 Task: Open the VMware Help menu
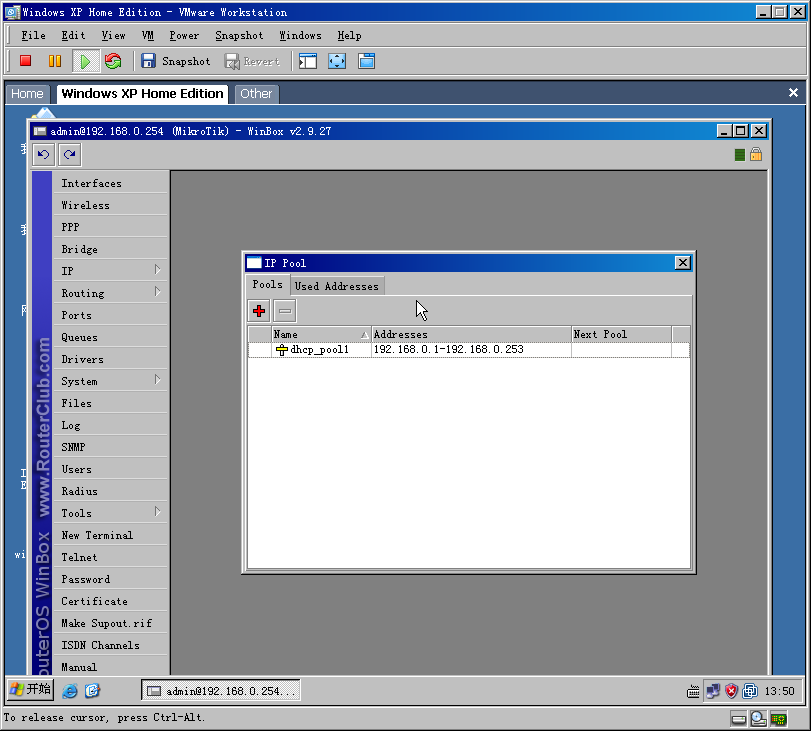(350, 36)
